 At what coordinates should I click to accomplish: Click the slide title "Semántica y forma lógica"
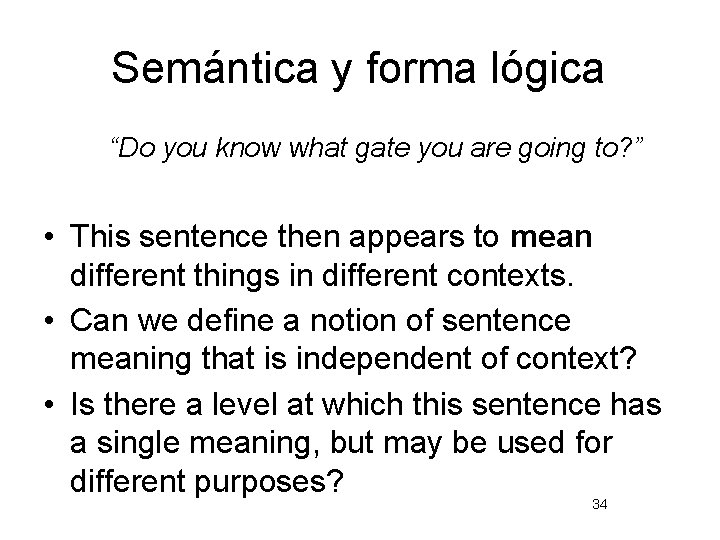(357, 69)
